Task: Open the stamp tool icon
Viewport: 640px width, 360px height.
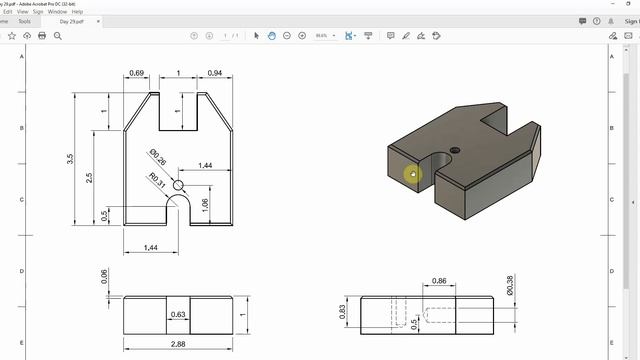Action: 436,36
